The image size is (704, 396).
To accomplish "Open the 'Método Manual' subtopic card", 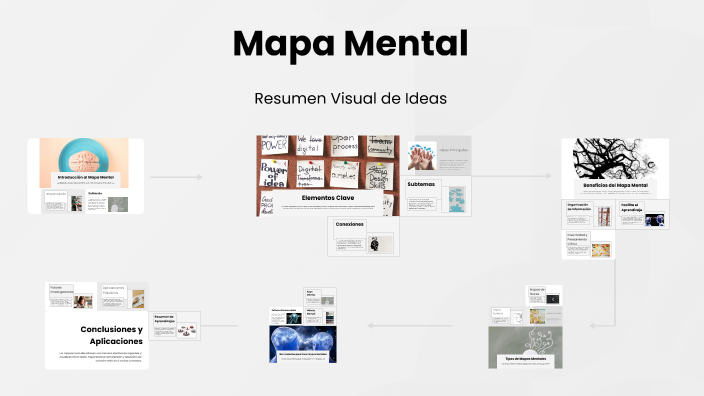I will coord(320,316).
